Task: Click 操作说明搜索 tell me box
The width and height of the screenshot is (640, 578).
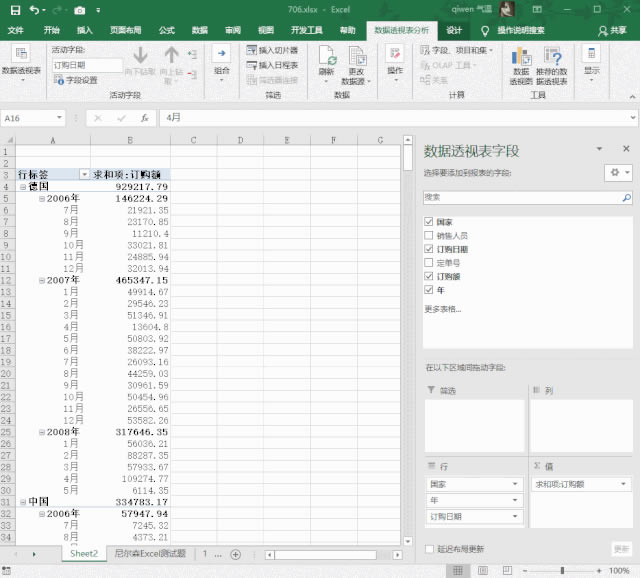Action: pos(520,31)
